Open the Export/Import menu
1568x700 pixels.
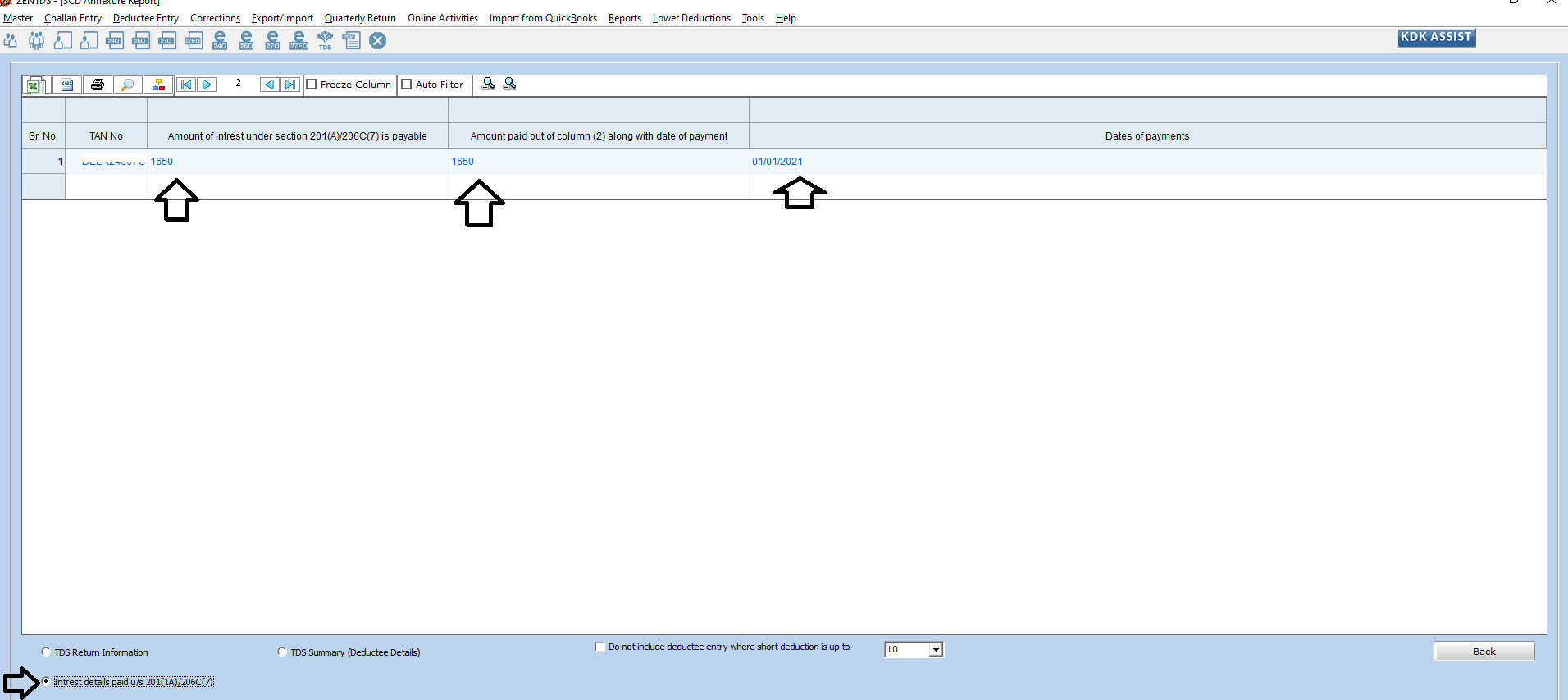pyautogui.click(x=282, y=18)
